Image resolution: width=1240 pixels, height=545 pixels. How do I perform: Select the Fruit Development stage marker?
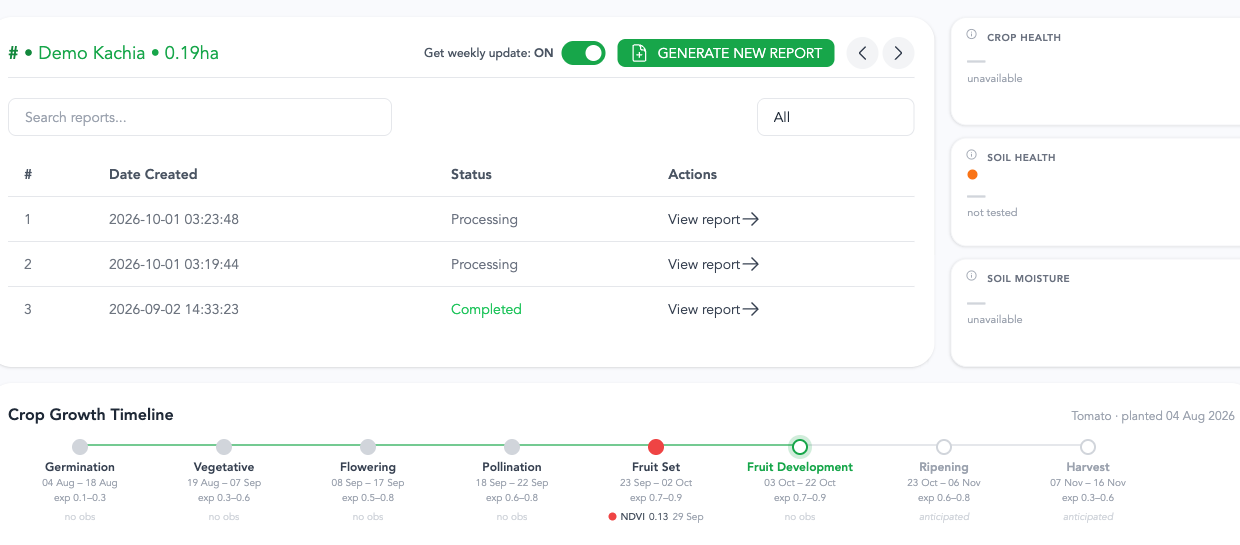(x=800, y=447)
